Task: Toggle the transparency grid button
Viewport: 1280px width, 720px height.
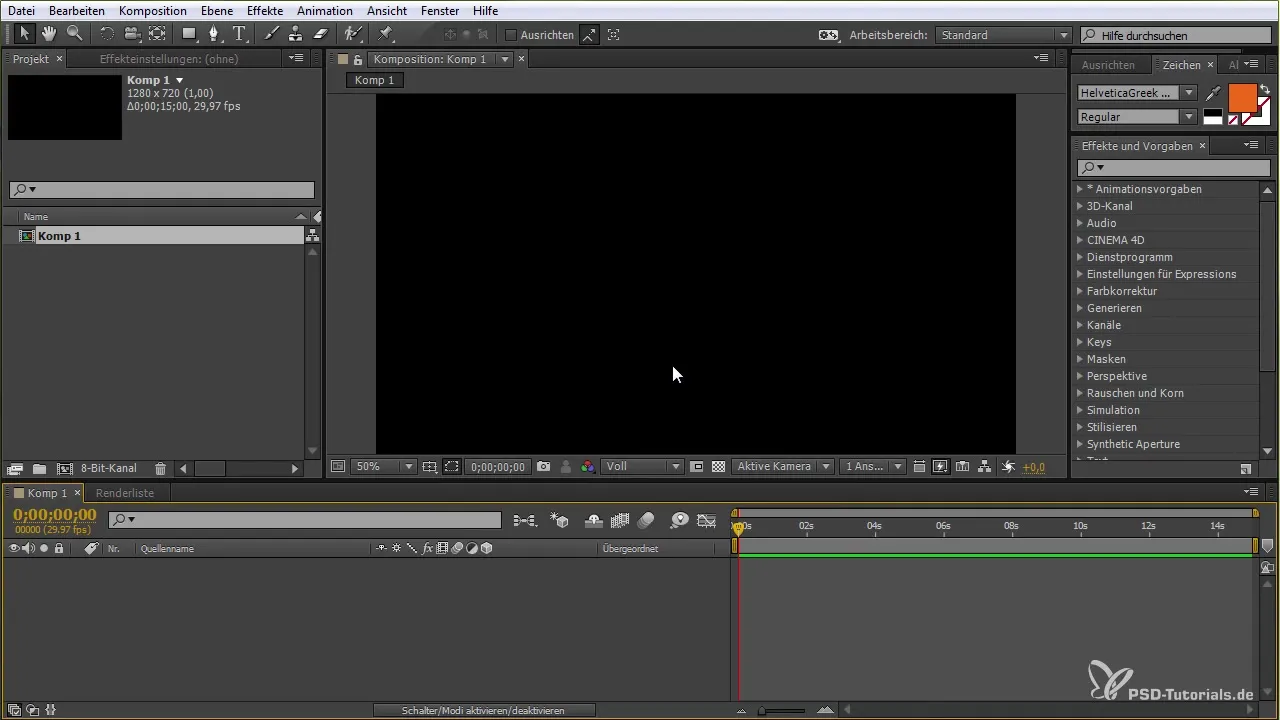Action: point(718,467)
